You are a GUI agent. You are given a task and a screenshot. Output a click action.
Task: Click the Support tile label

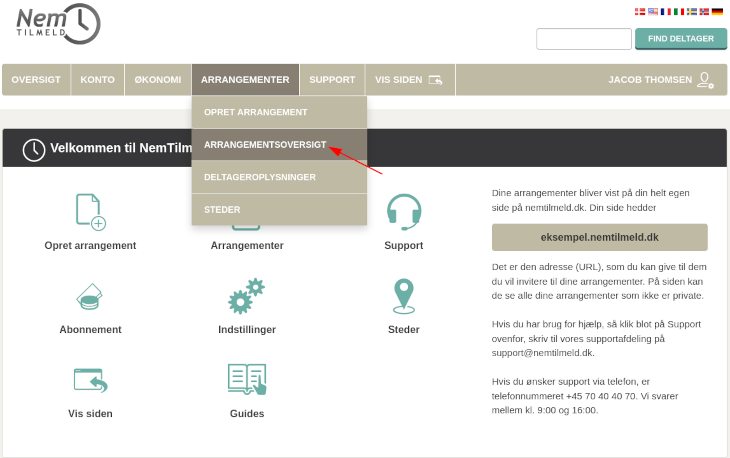pyautogui.click(x=404, y=246)
